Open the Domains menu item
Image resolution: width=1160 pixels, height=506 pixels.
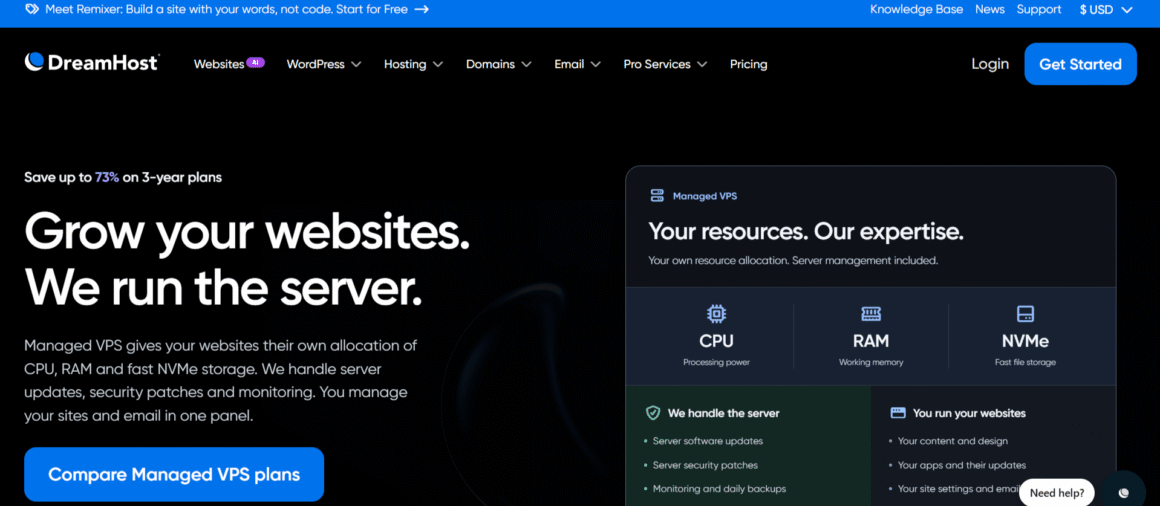[490, 64]
